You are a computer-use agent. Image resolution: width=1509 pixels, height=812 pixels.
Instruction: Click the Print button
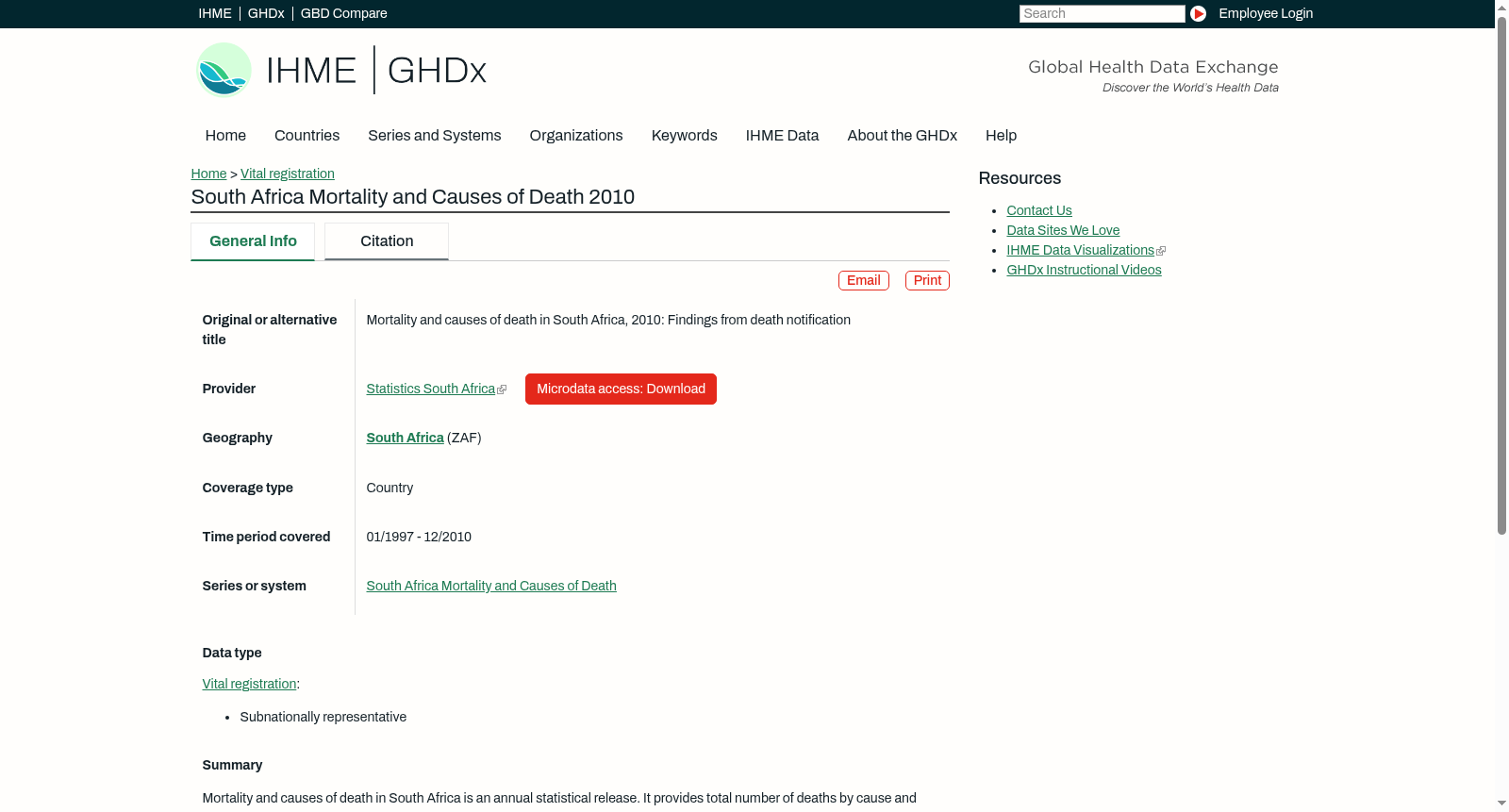coord(927,280)
